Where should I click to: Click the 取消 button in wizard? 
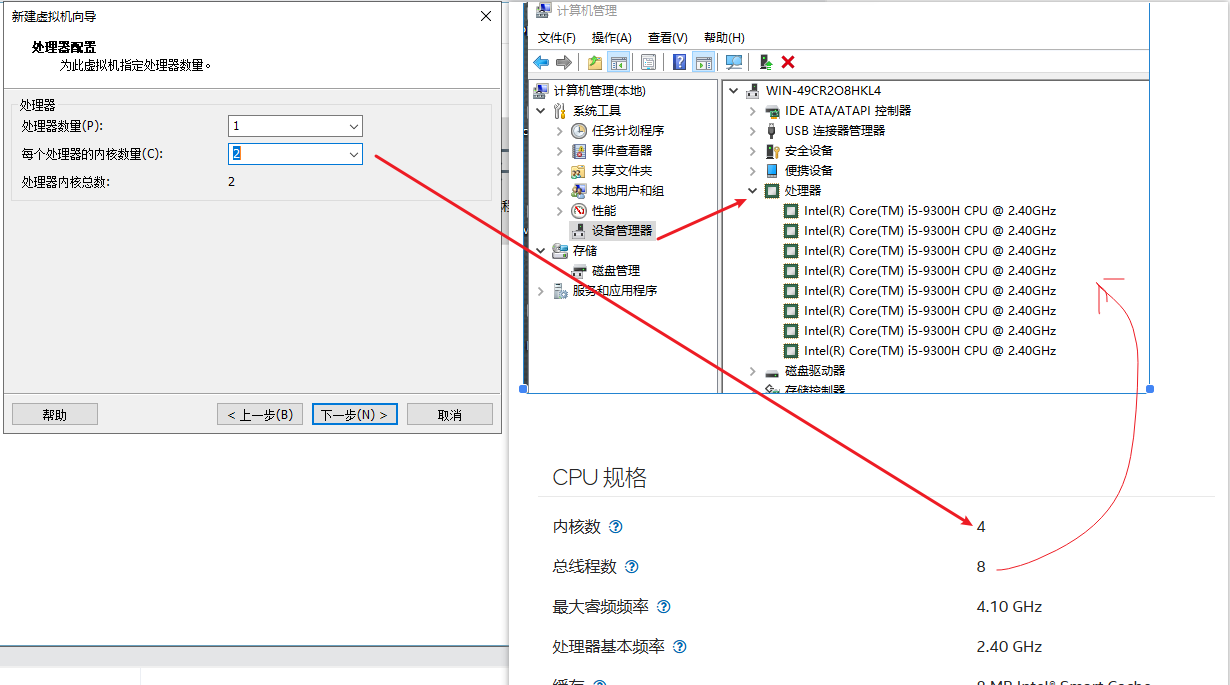point(450,414)
